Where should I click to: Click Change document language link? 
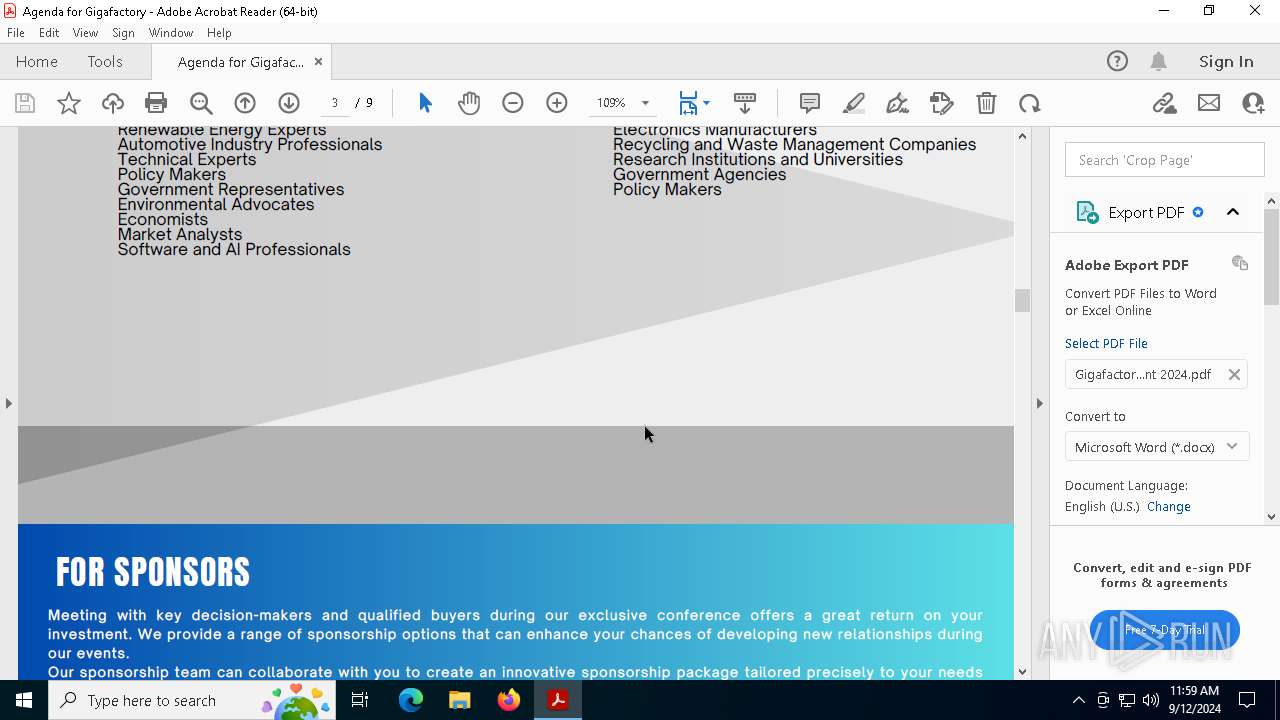point(1169,506)
